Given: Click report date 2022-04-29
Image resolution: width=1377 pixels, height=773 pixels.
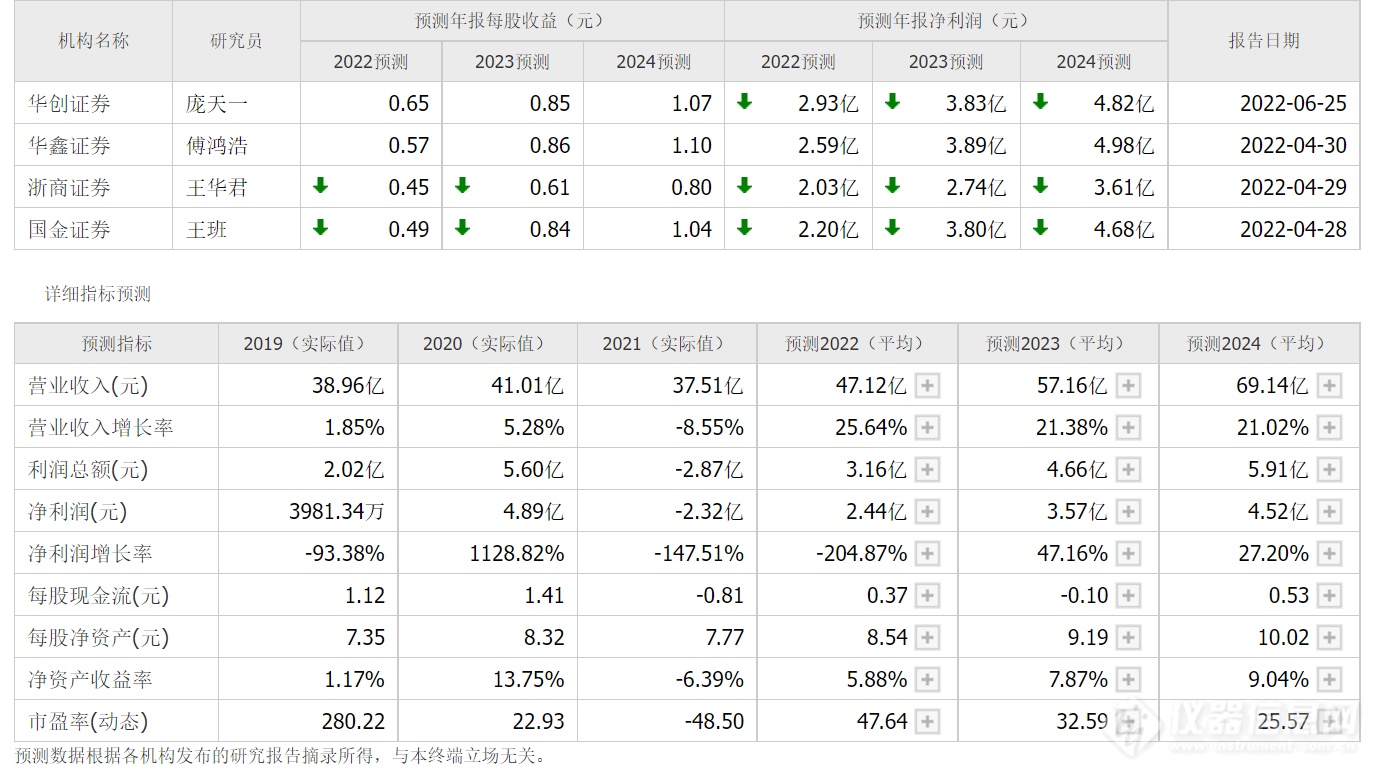Looking at the screenshot, I should tap(1293, 187).
